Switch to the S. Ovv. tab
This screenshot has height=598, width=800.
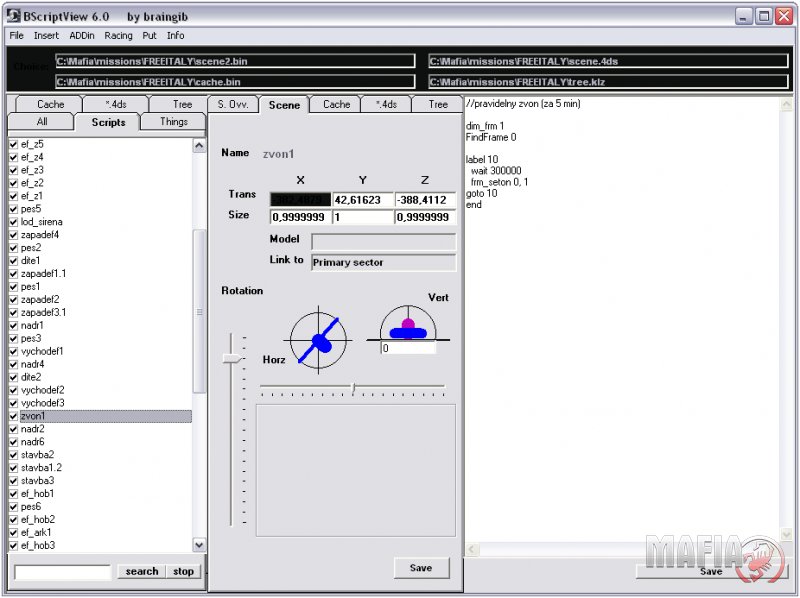[233, 104]
